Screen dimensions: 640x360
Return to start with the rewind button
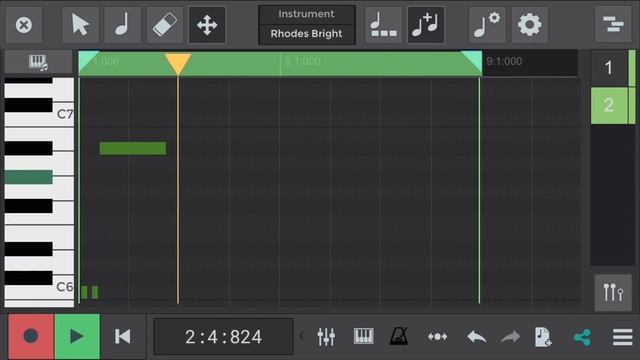[x=123, y=336]
